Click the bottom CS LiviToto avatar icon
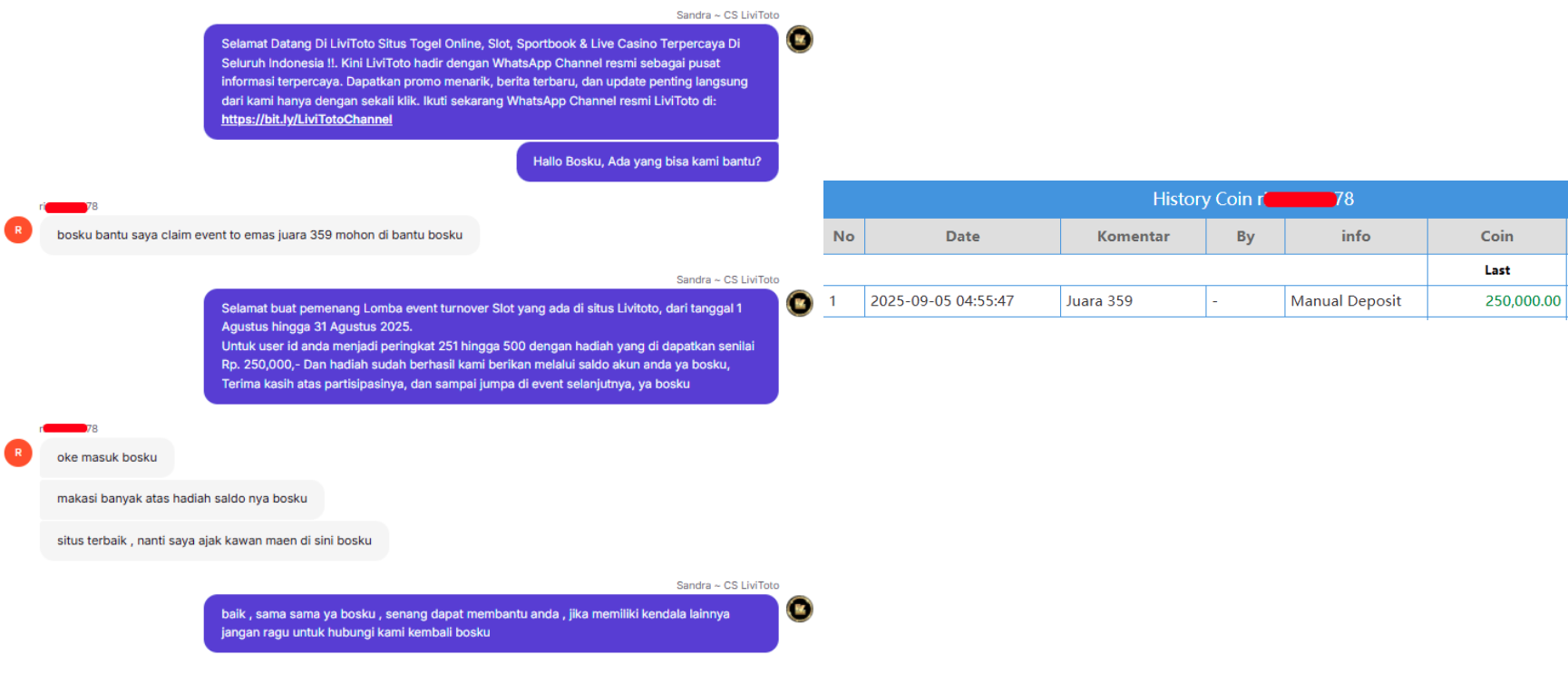Screen dimensions: 1568x684 [x=799, y=609]
